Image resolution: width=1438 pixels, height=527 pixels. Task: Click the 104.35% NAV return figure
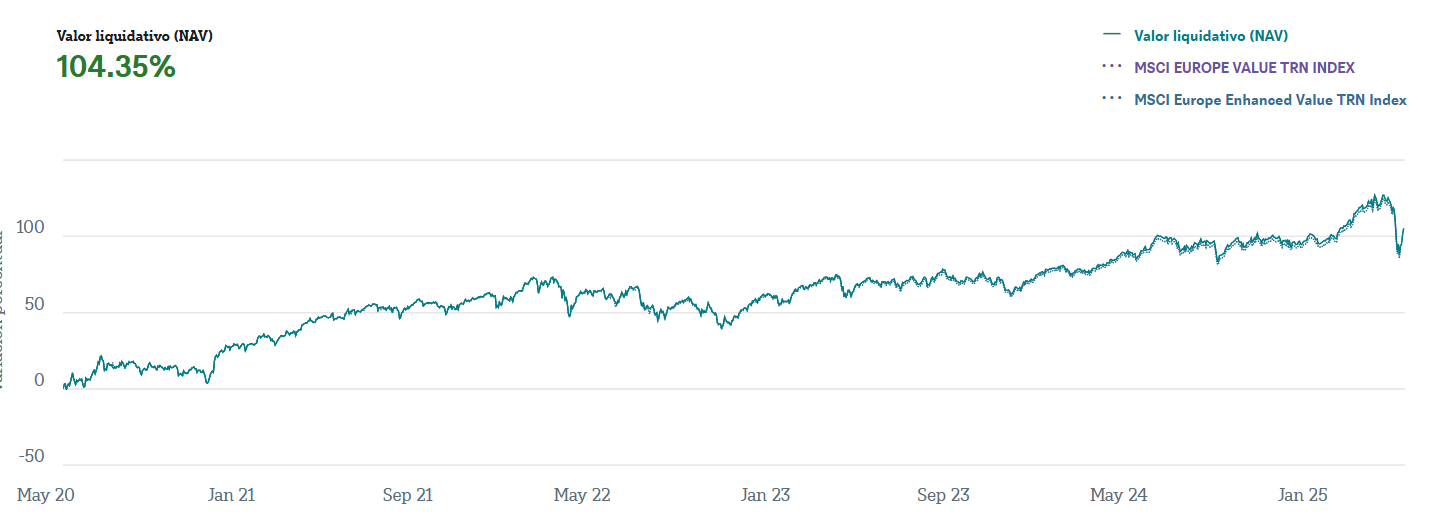pos(116,67)
